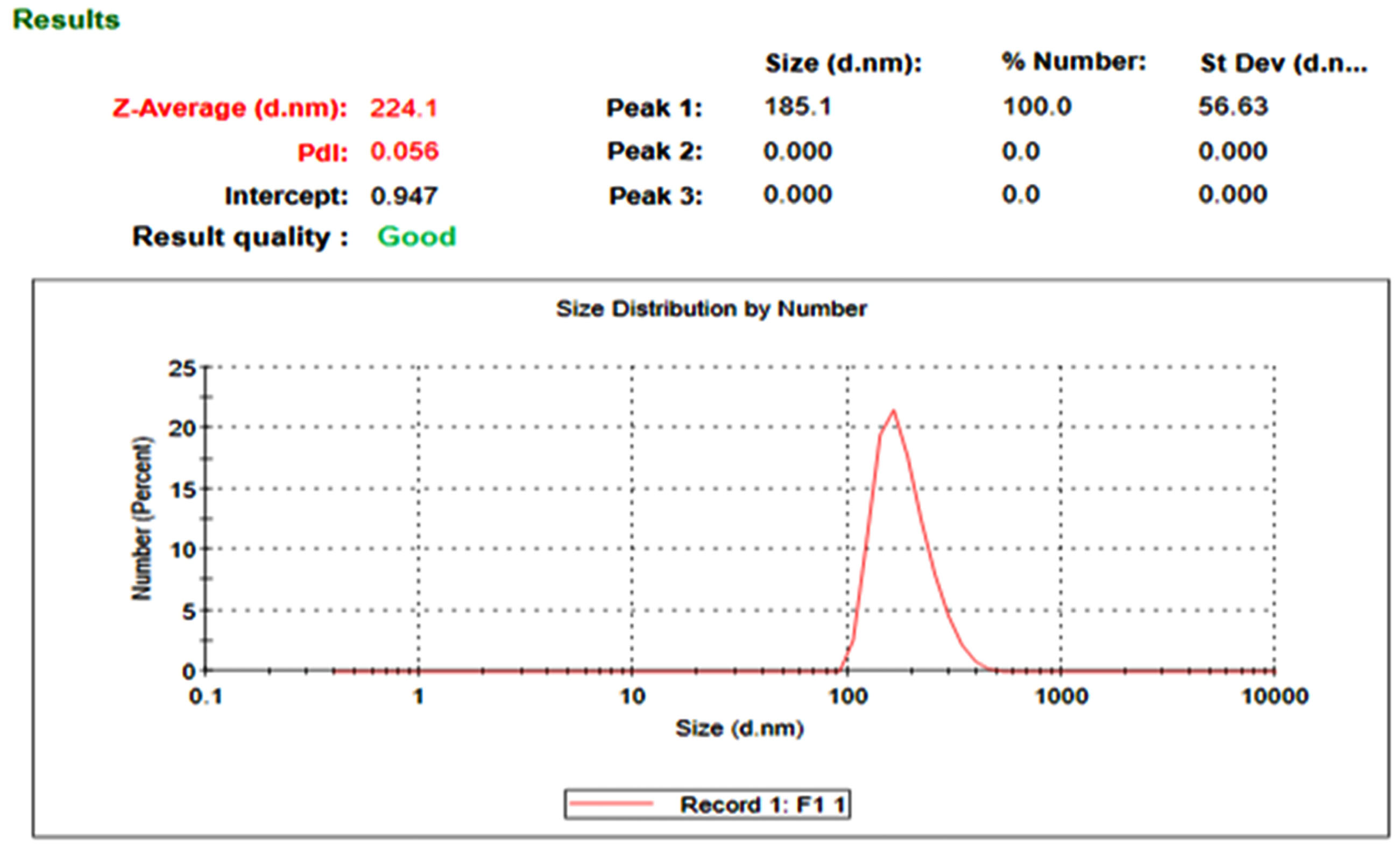Click the Z-Average value 224.1
Screen dimensions: 1400x854
coord(404,108)
